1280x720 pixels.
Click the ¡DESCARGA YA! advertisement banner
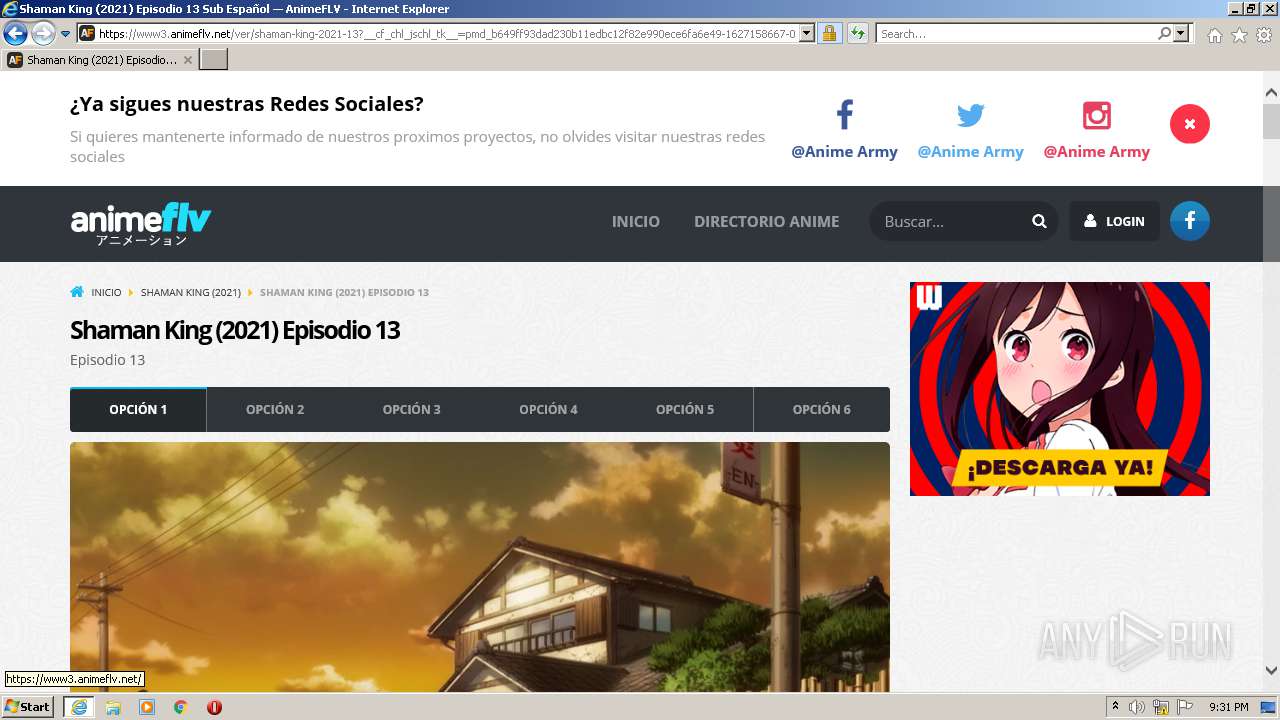(1060, 389)
